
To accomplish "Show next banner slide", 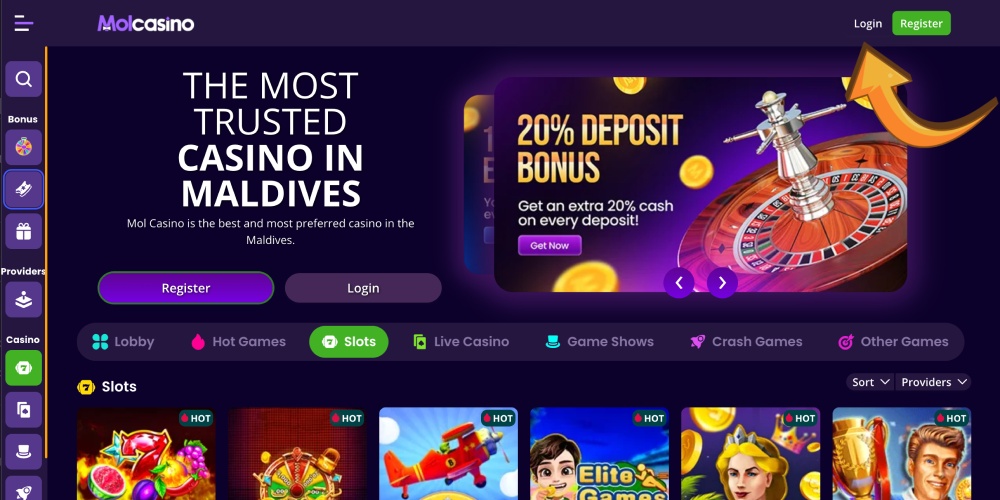I will (722, 283).
